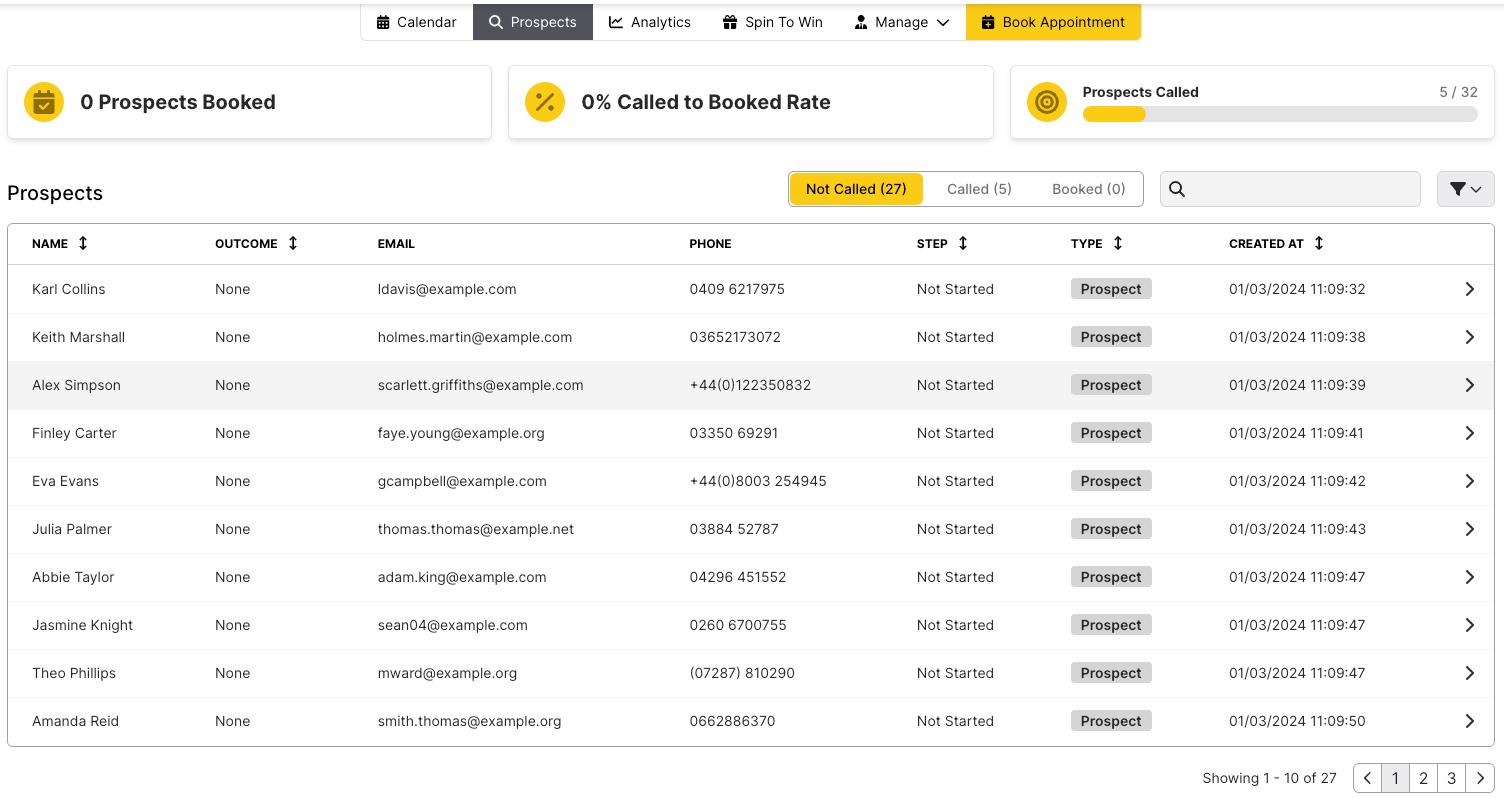Click the magnifier icon in search box

[x=1177, y=189]
